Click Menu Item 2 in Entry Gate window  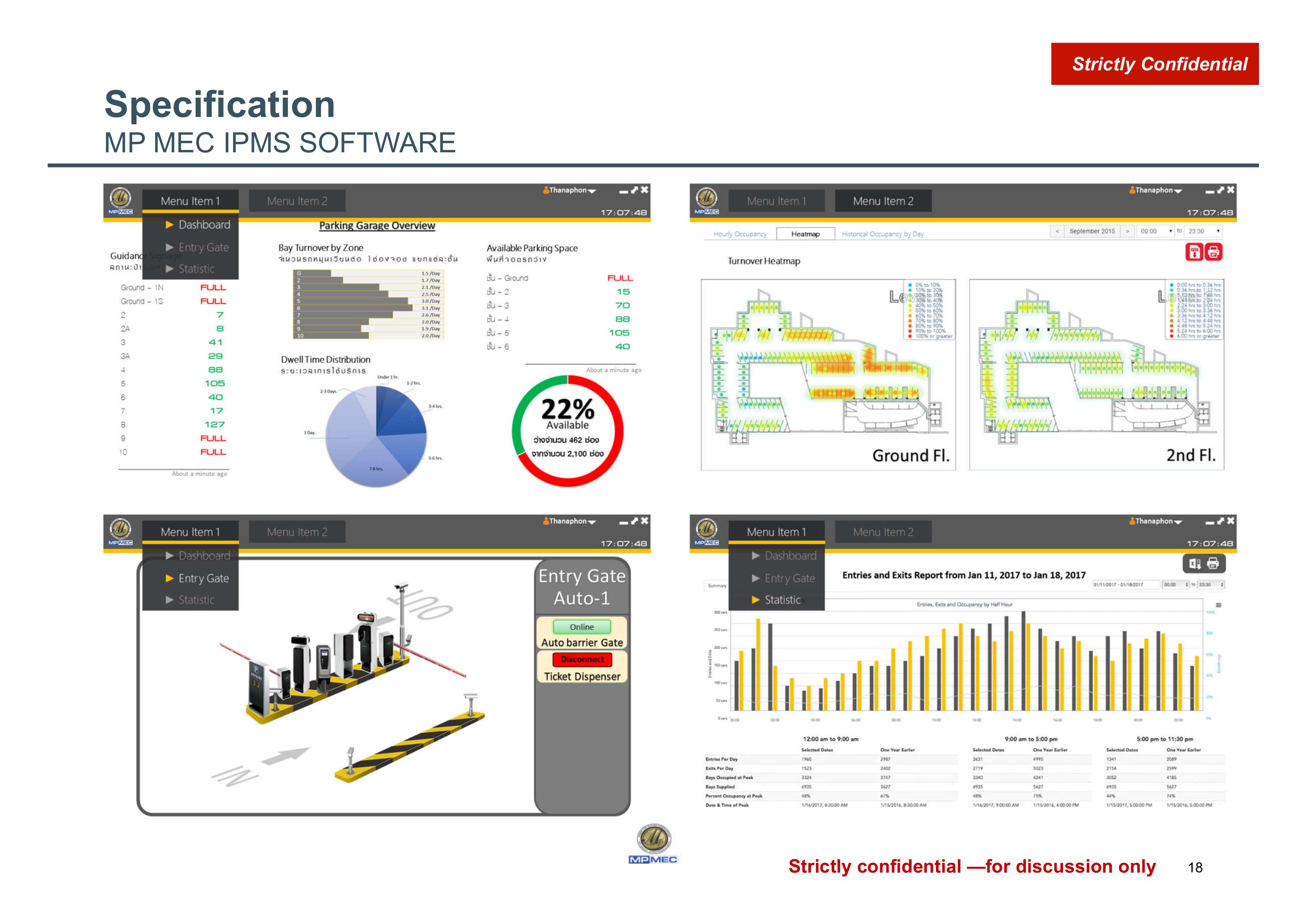click(297, 532)
